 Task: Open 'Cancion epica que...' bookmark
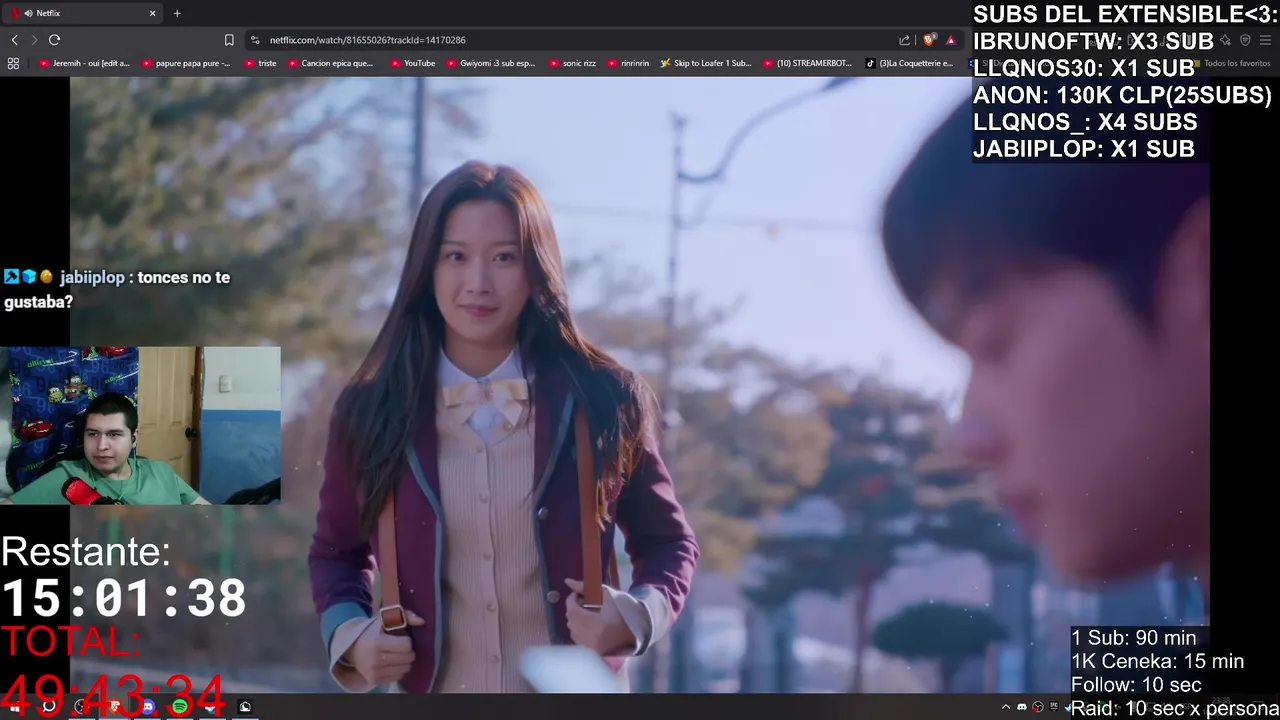330,63
